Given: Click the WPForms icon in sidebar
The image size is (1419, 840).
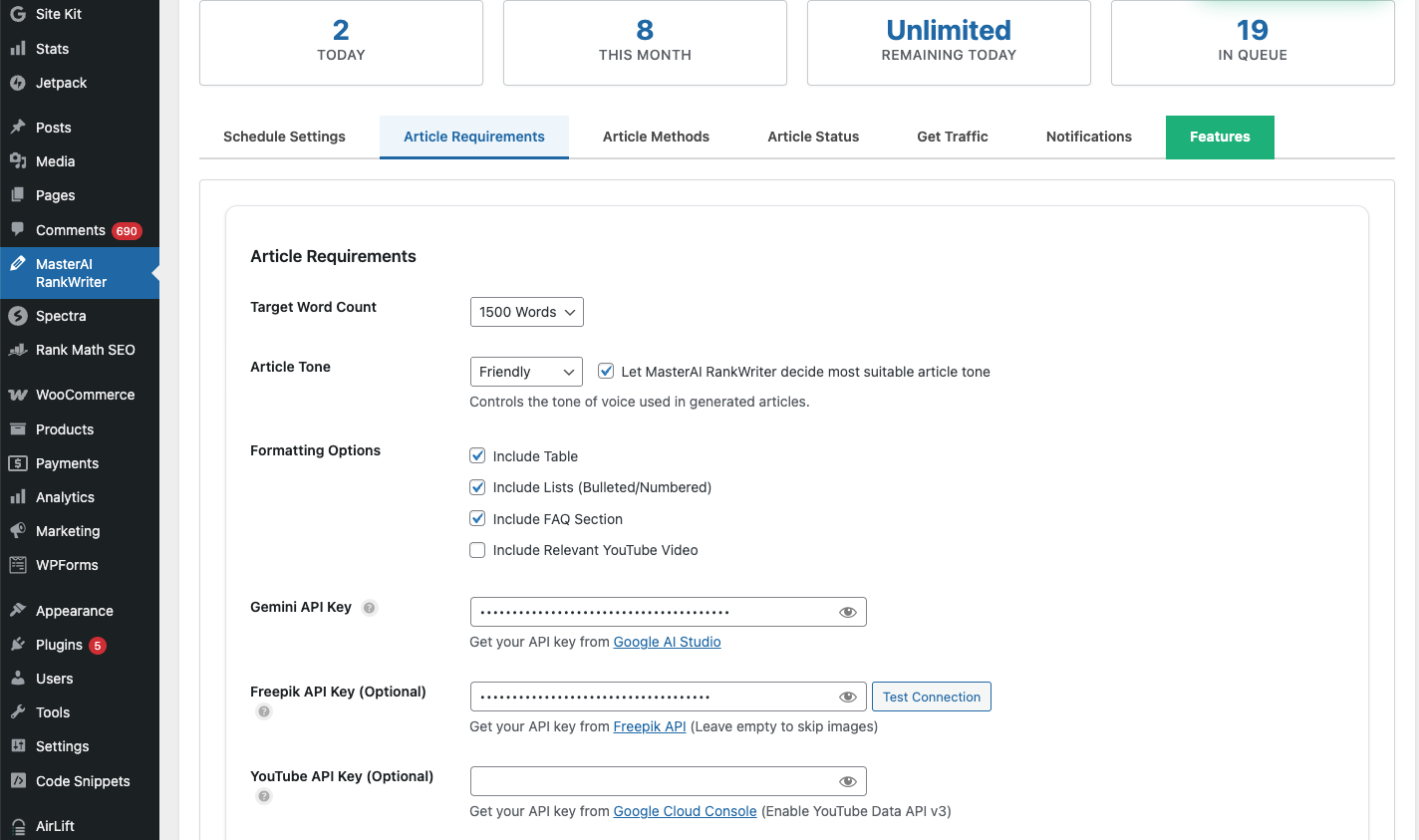Looking at the screenshot, I should coord(18,565).
